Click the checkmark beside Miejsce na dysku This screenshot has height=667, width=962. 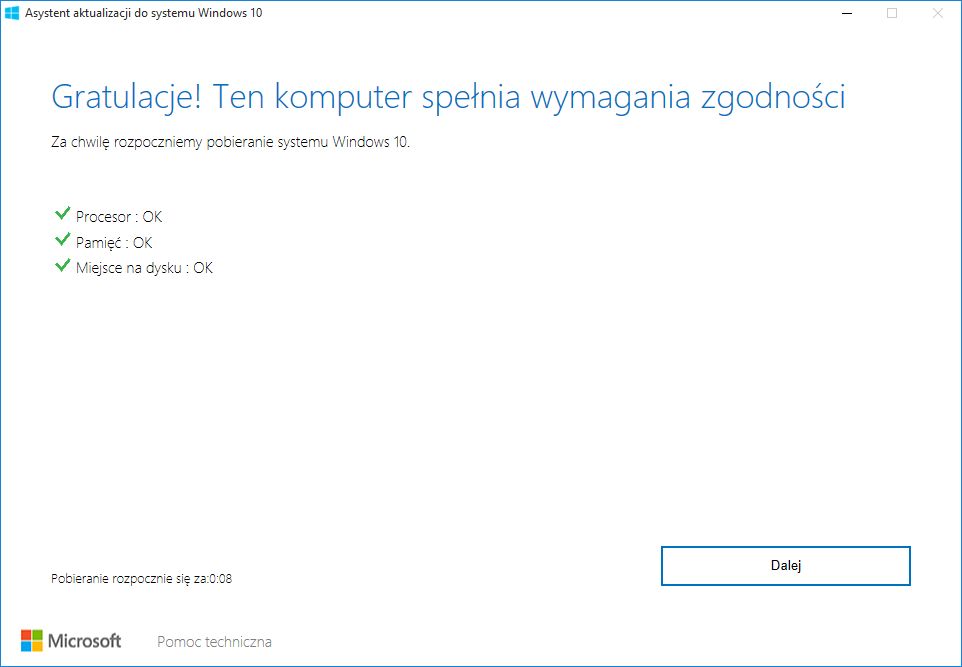tap(63, 265)
